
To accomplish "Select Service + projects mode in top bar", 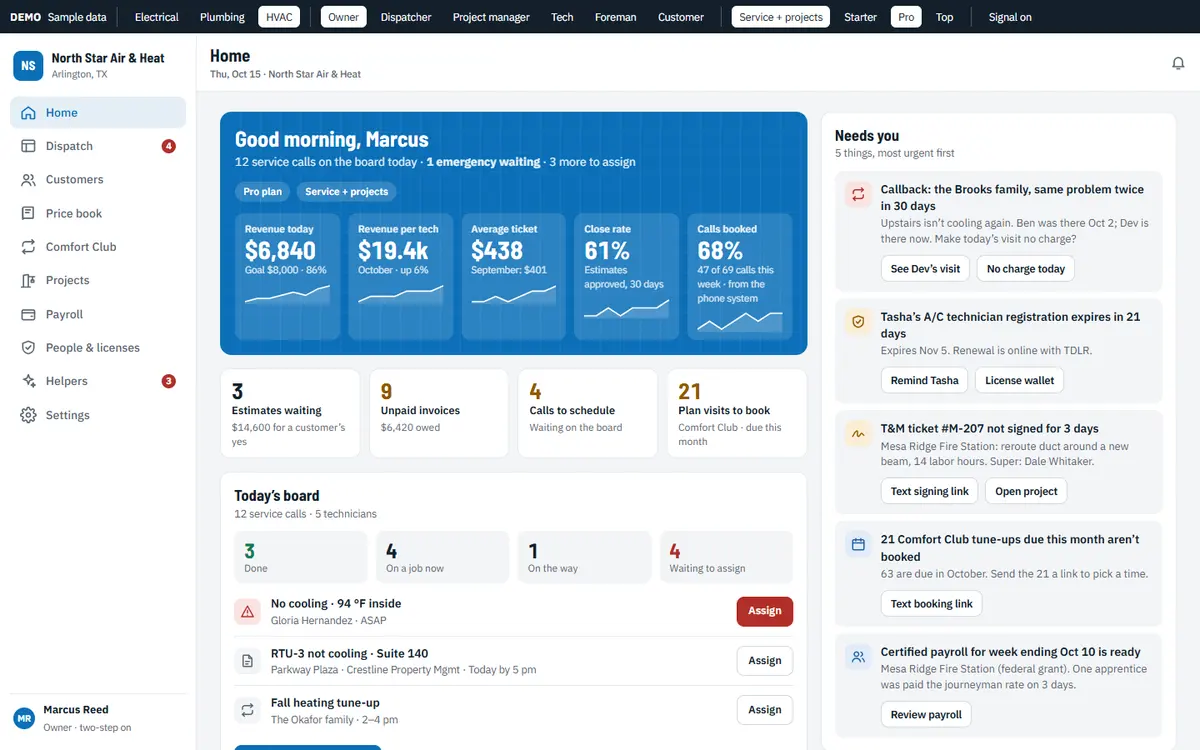I will [781, 17].
